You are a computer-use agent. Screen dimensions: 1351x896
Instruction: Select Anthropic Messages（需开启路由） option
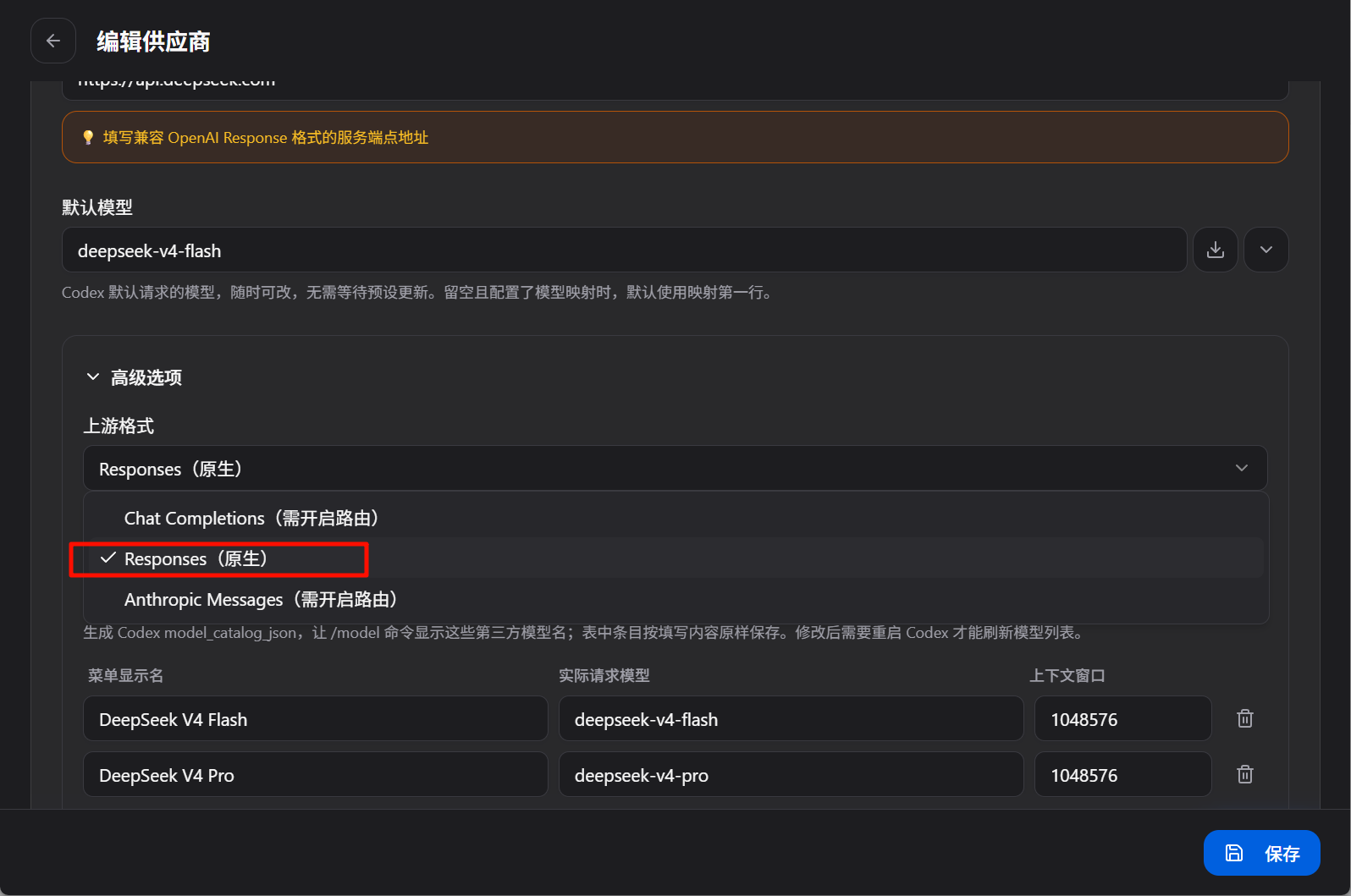[x=675, y=599]
